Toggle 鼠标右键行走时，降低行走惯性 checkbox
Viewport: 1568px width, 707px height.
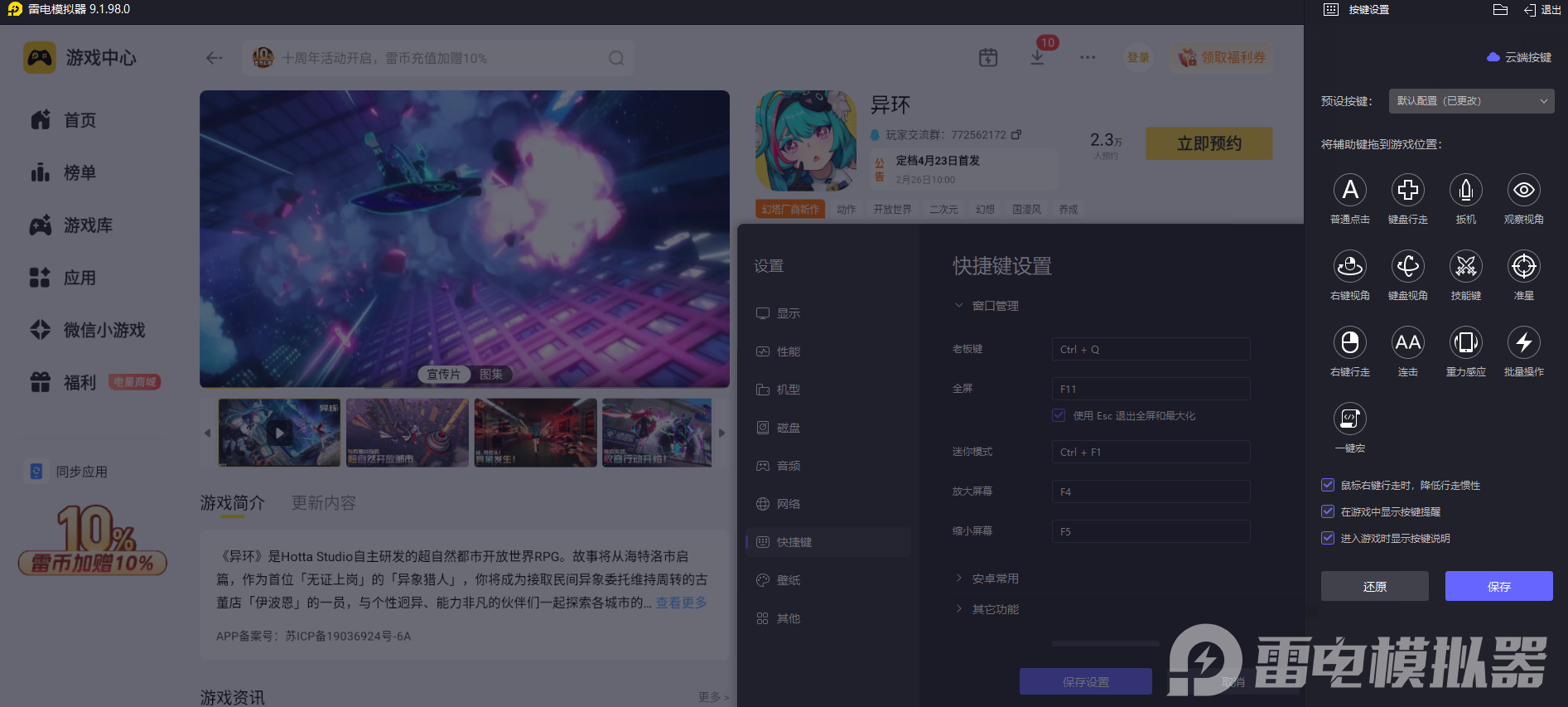click(x=1328, y=485)
